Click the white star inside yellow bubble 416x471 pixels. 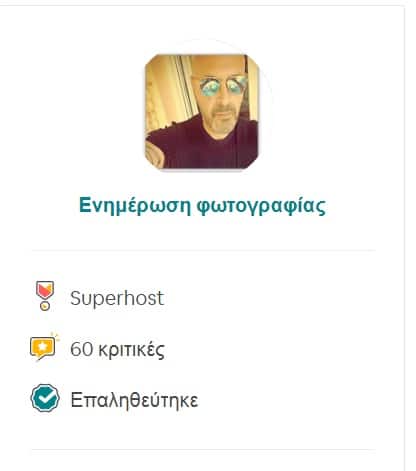(x=42, y=347)
